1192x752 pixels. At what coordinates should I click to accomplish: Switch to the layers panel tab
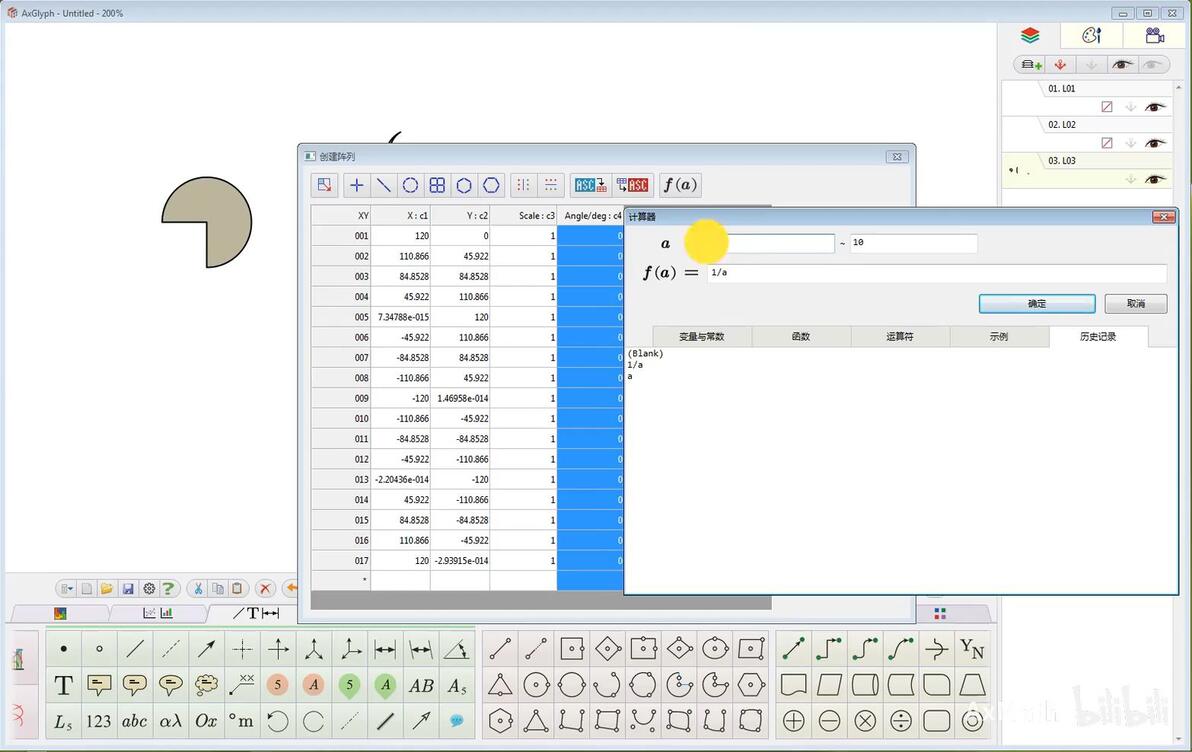(1030, 36)
